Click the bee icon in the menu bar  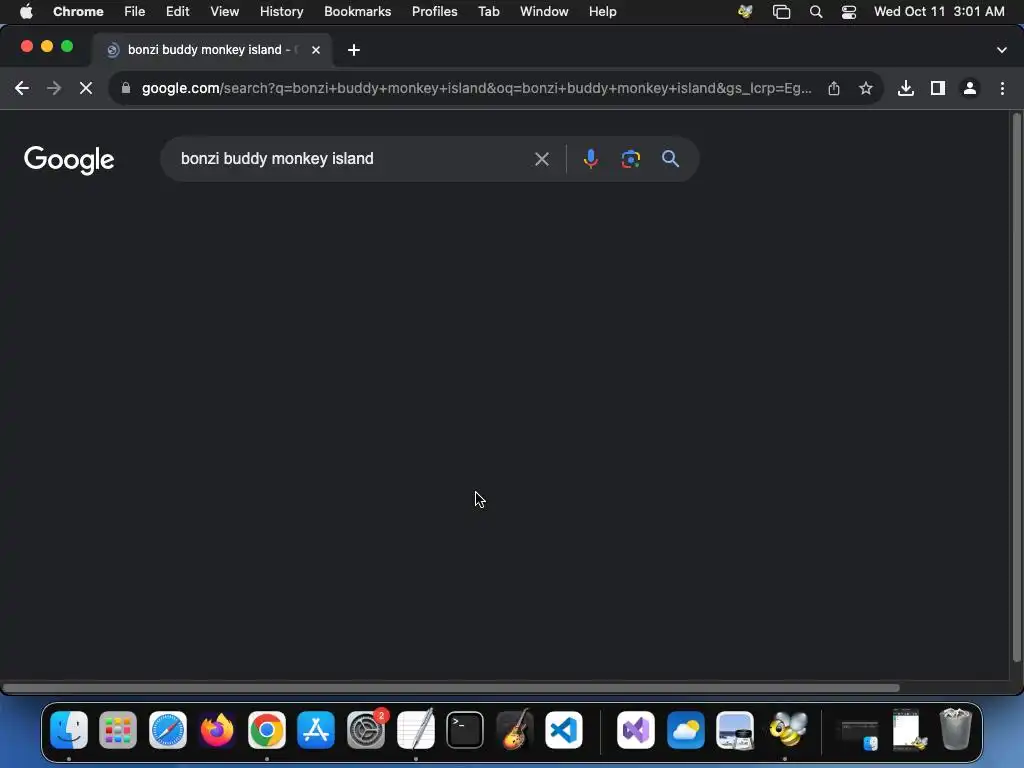[745, 12]
